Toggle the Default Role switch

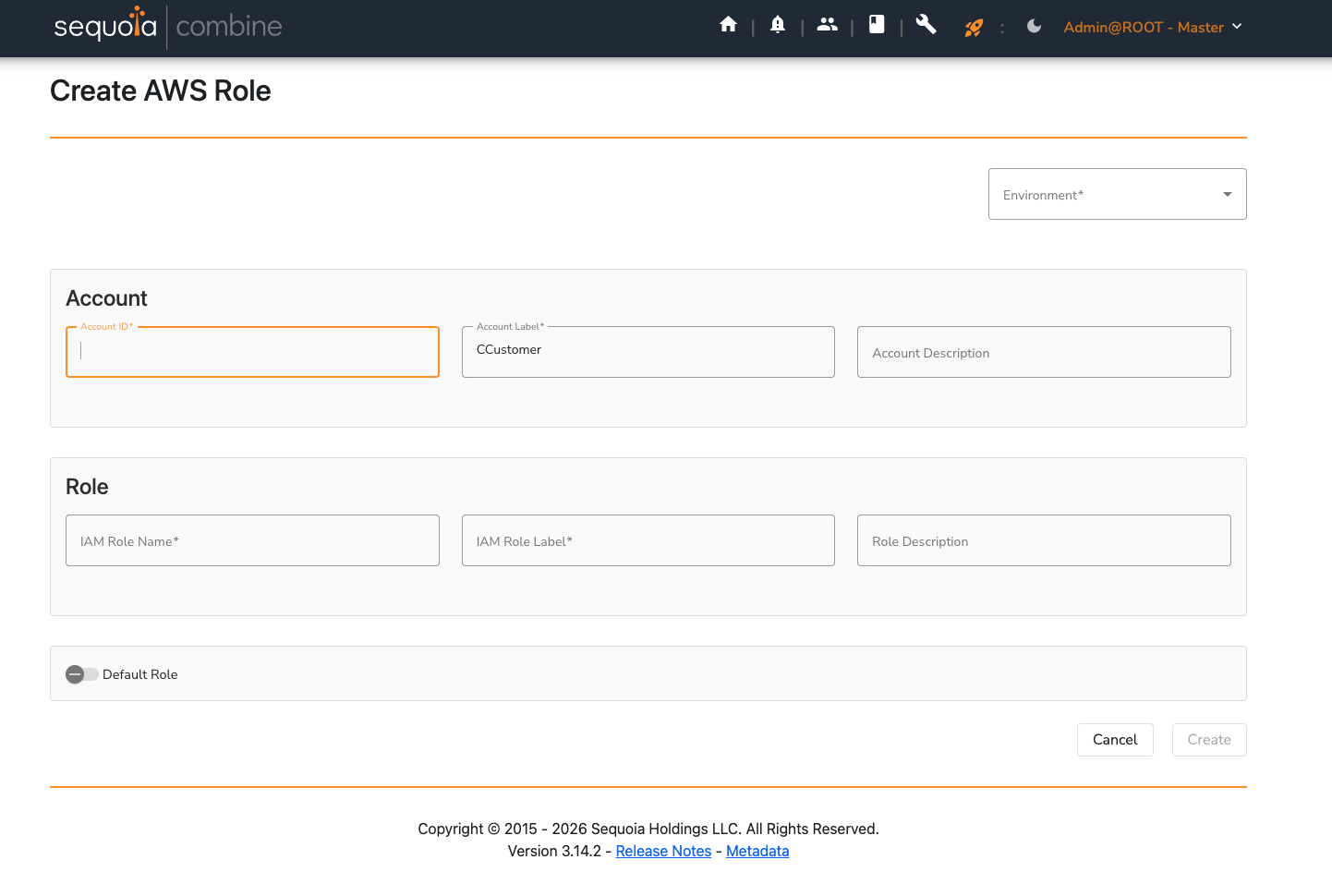[x=81, y=674]
